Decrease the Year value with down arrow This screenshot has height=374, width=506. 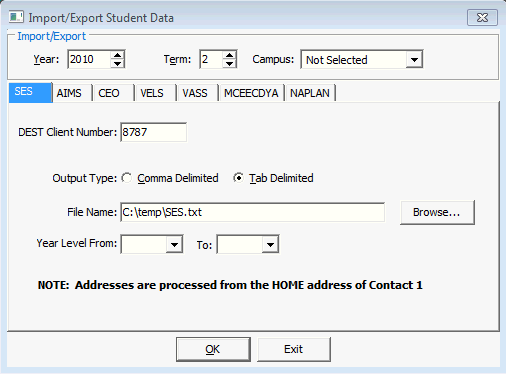tap(117, 64)
